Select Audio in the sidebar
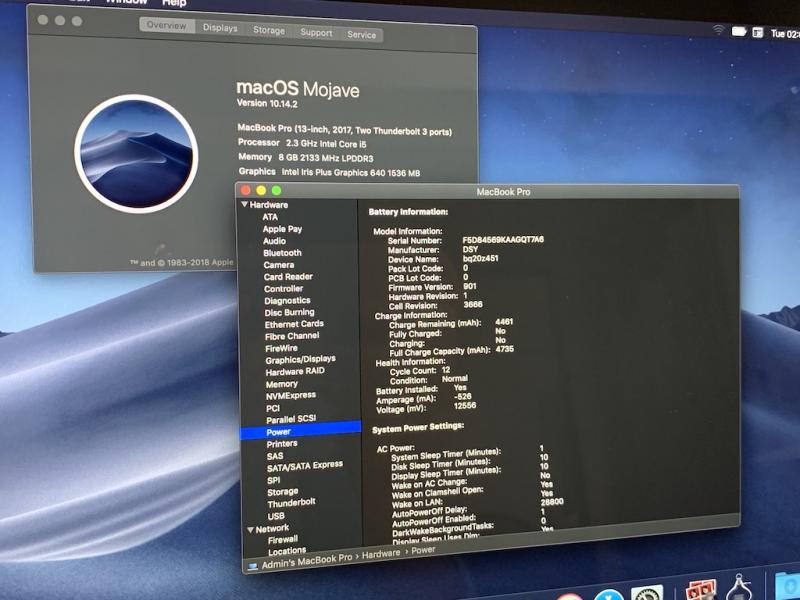 (x=274, y=241)
